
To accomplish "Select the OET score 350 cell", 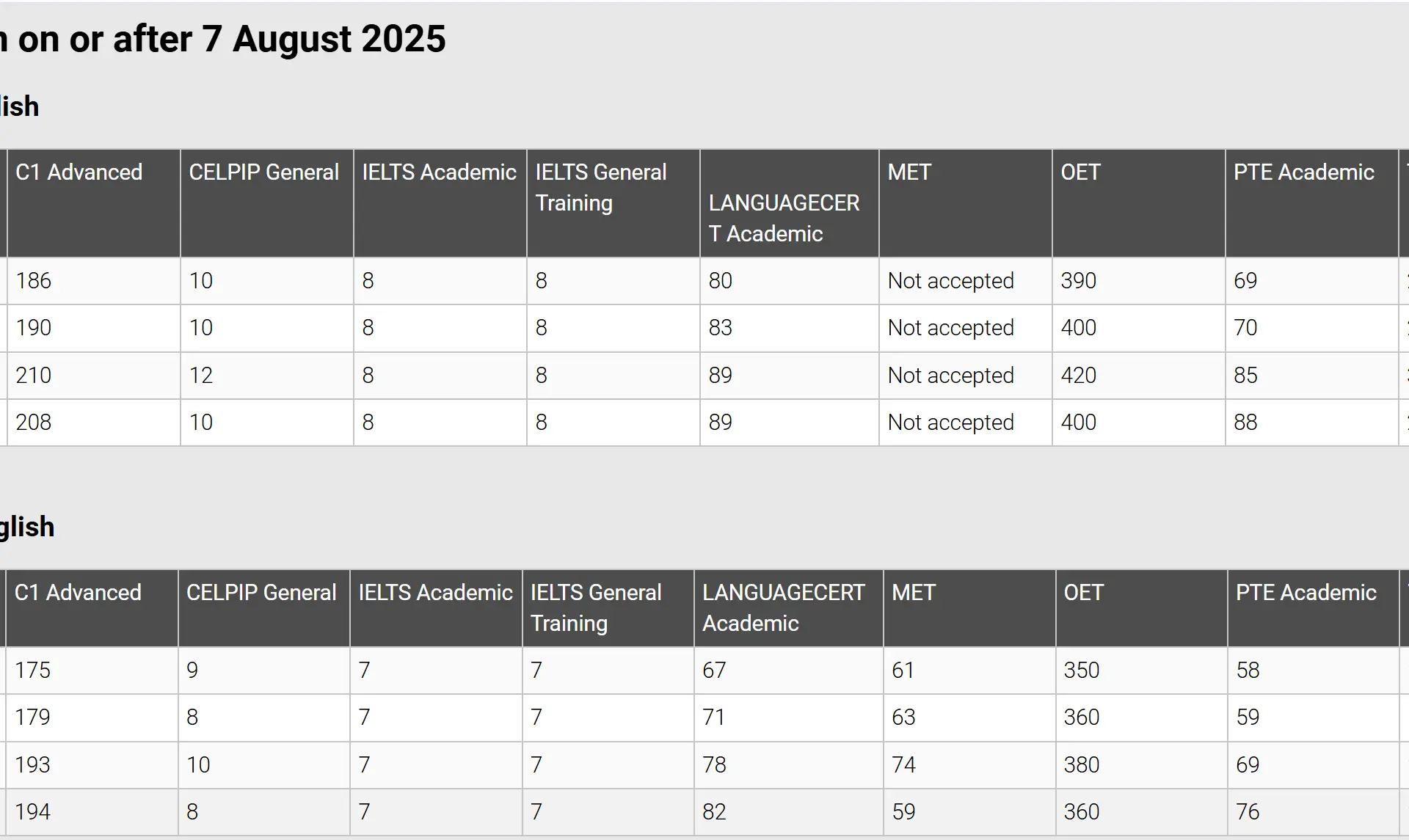I will (x=1082, y=671).
